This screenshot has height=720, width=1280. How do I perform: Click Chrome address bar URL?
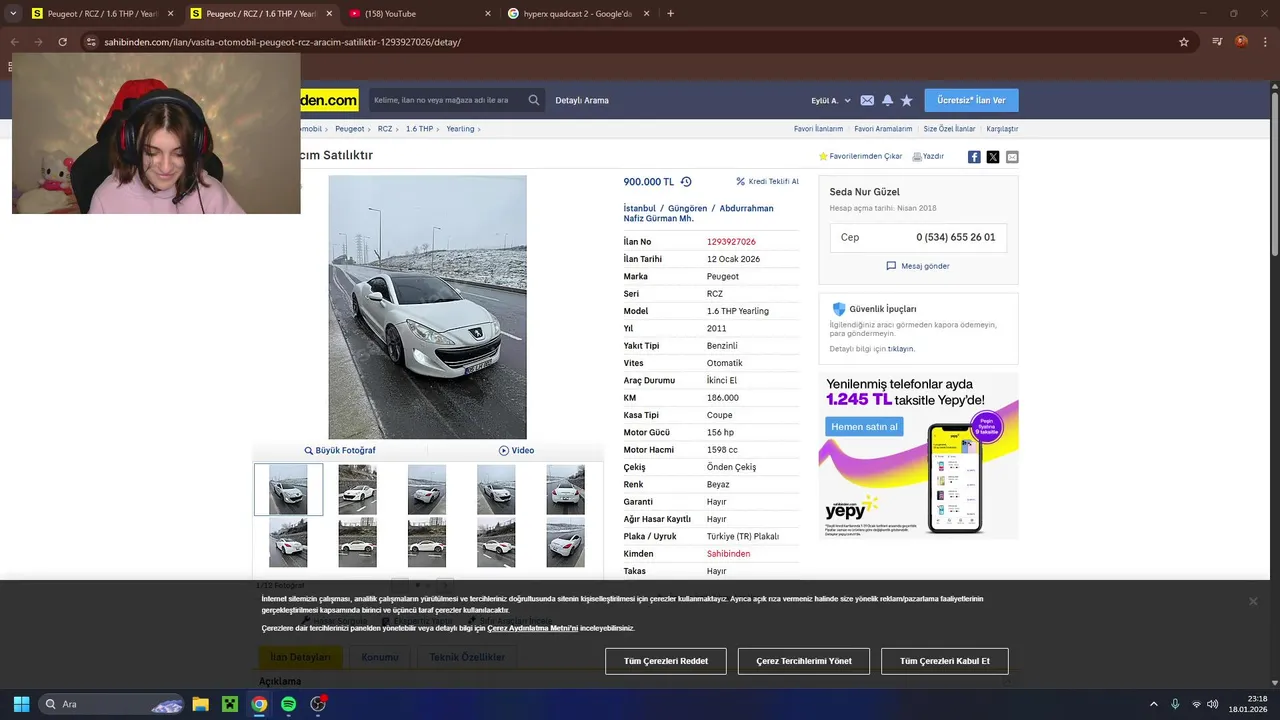282,42
